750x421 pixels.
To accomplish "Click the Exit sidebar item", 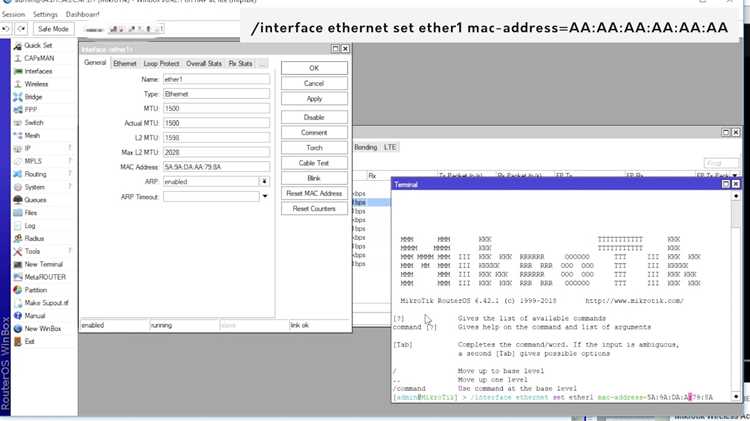I will click(x=29, y=342).
